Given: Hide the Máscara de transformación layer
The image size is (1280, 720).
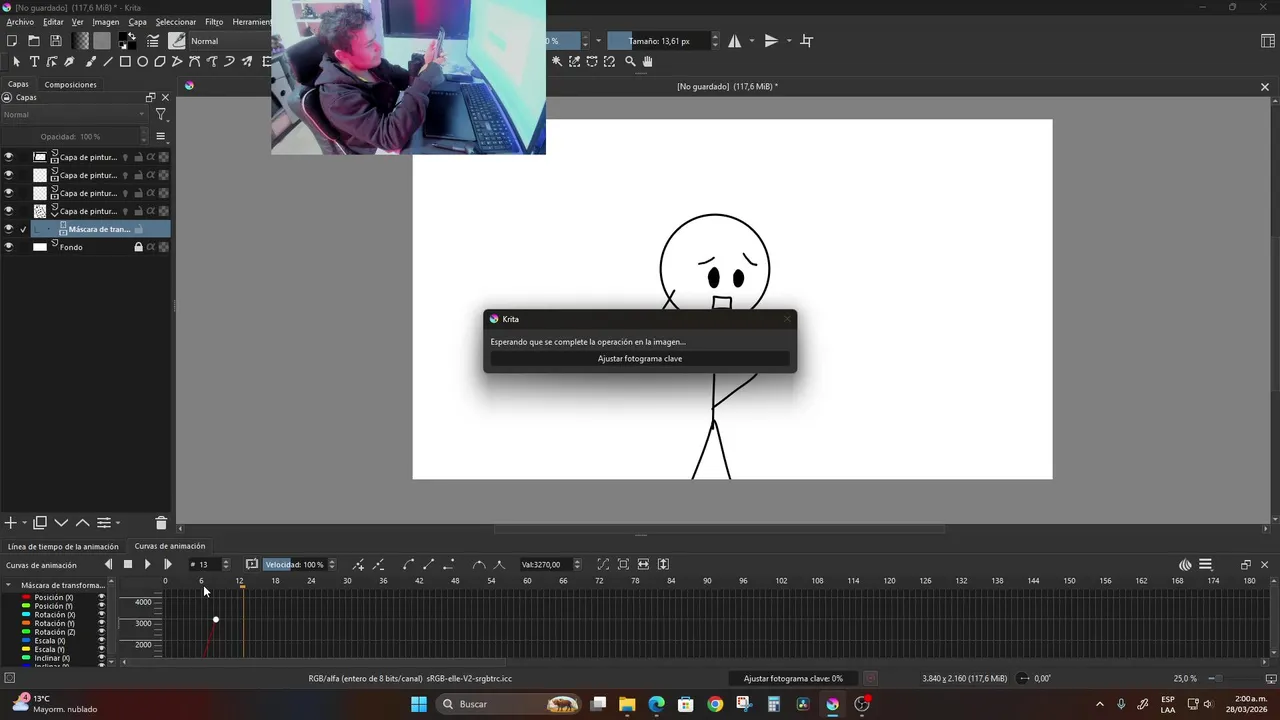Looking at the screenshot, I should (x=9, y=229).
